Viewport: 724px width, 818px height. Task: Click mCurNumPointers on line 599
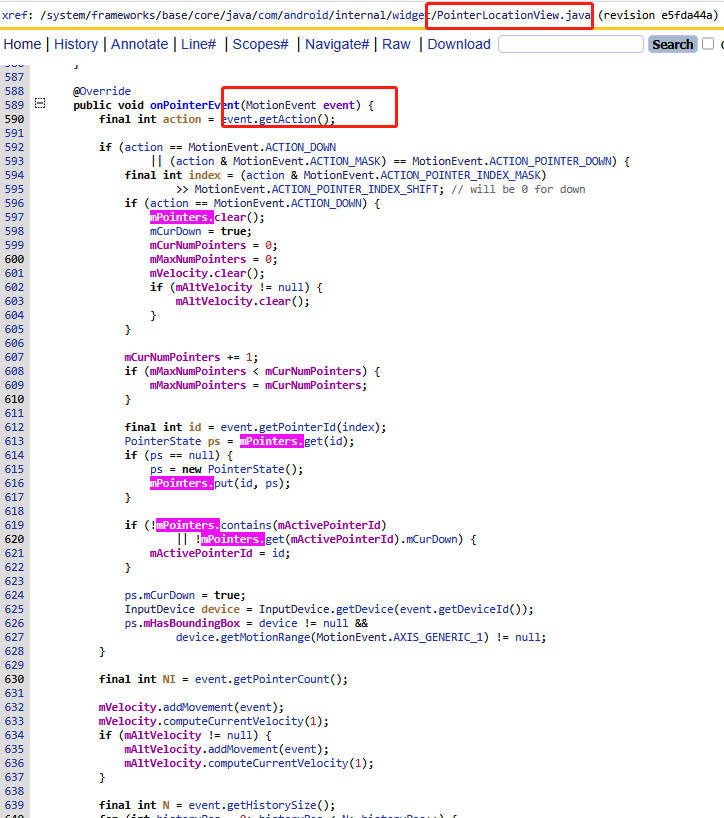[x=198, y=245]
